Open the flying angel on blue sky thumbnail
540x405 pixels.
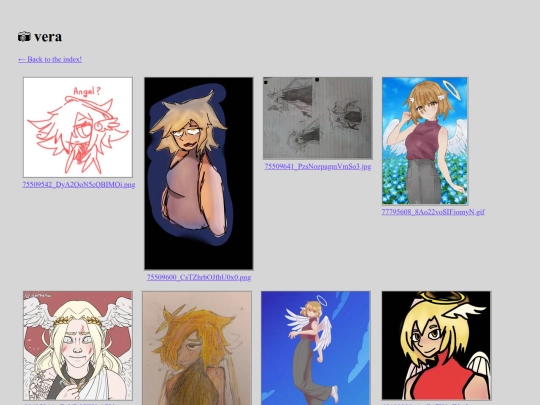click(316, 348)
